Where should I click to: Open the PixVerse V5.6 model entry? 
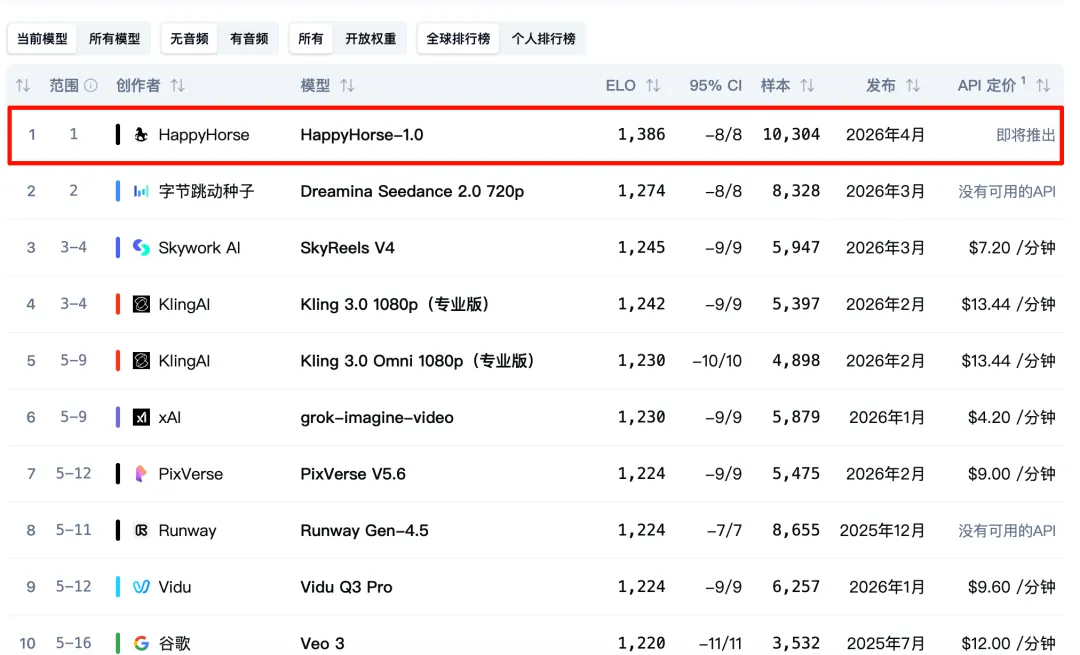point(353,473)
